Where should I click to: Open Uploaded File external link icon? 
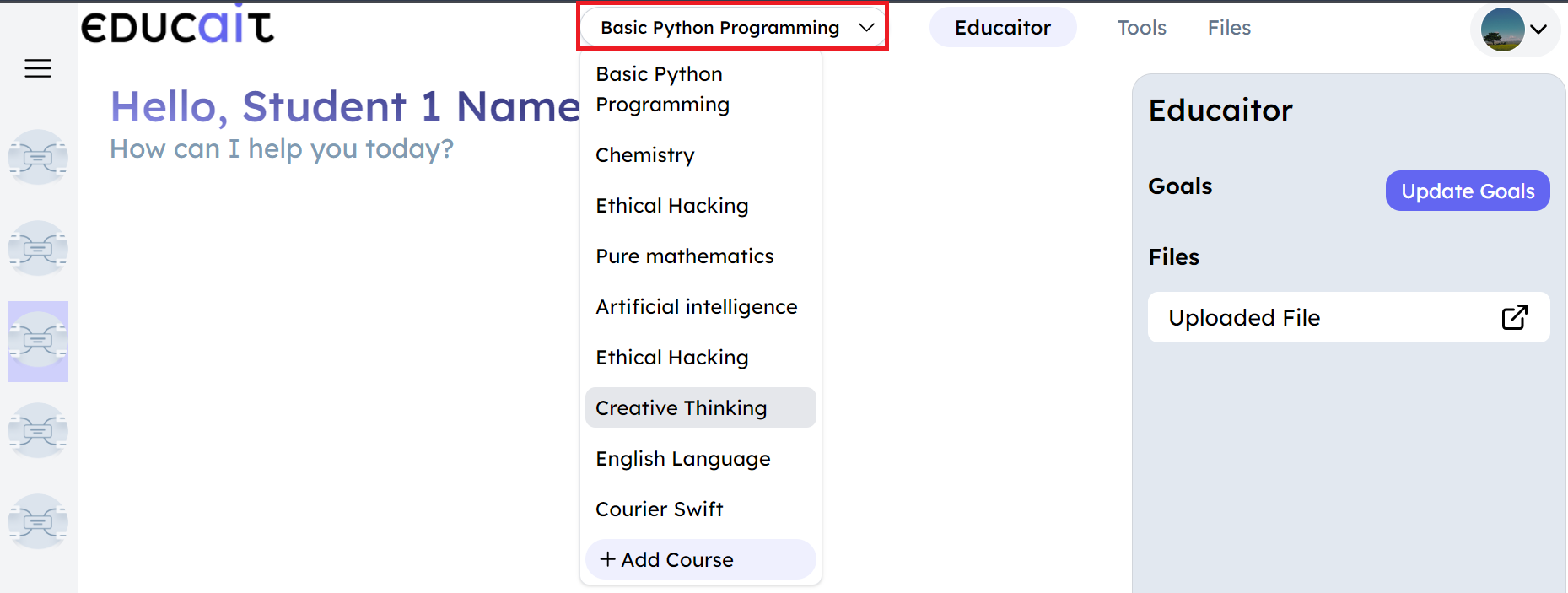pos(1514,317)
